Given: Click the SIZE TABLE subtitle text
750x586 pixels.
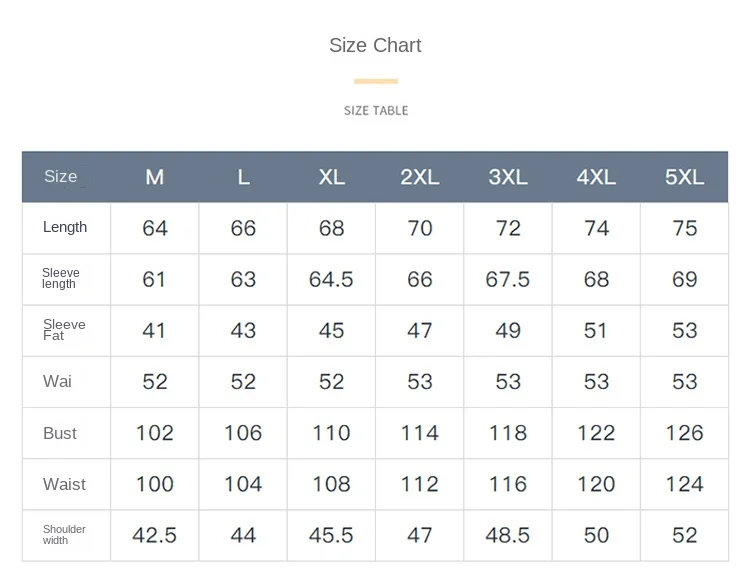Looking at the screenshot, I should (x=376, y=110).
